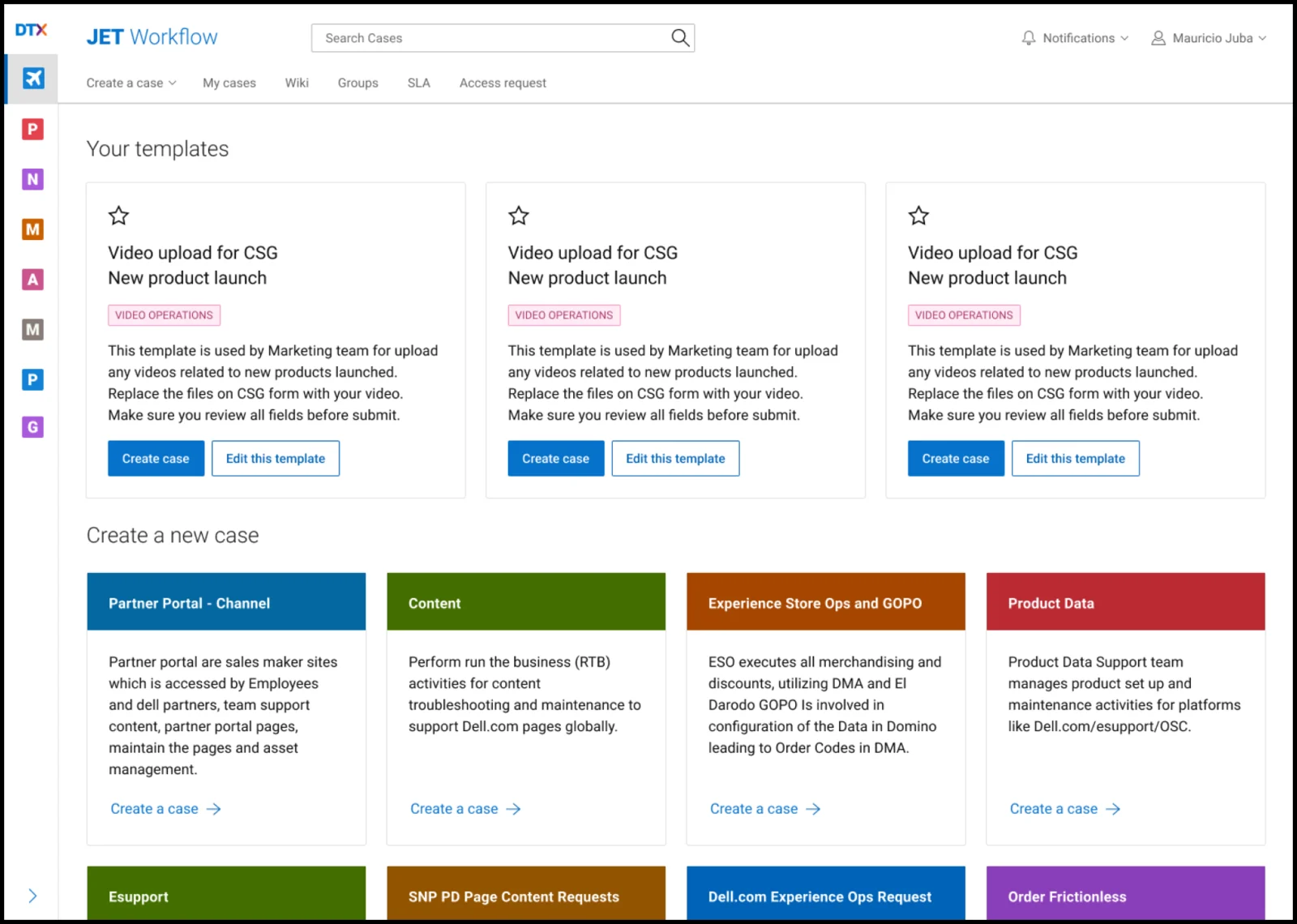Open the pink A sidebar app
Screen dimensions: 1297x924
pos(32,280)
